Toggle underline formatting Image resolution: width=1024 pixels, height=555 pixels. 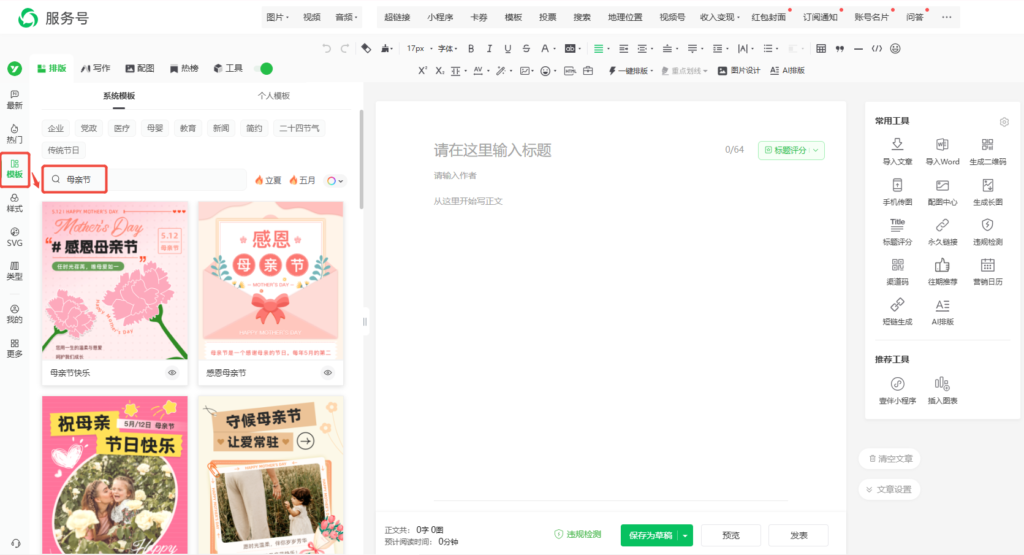(507, 48)
